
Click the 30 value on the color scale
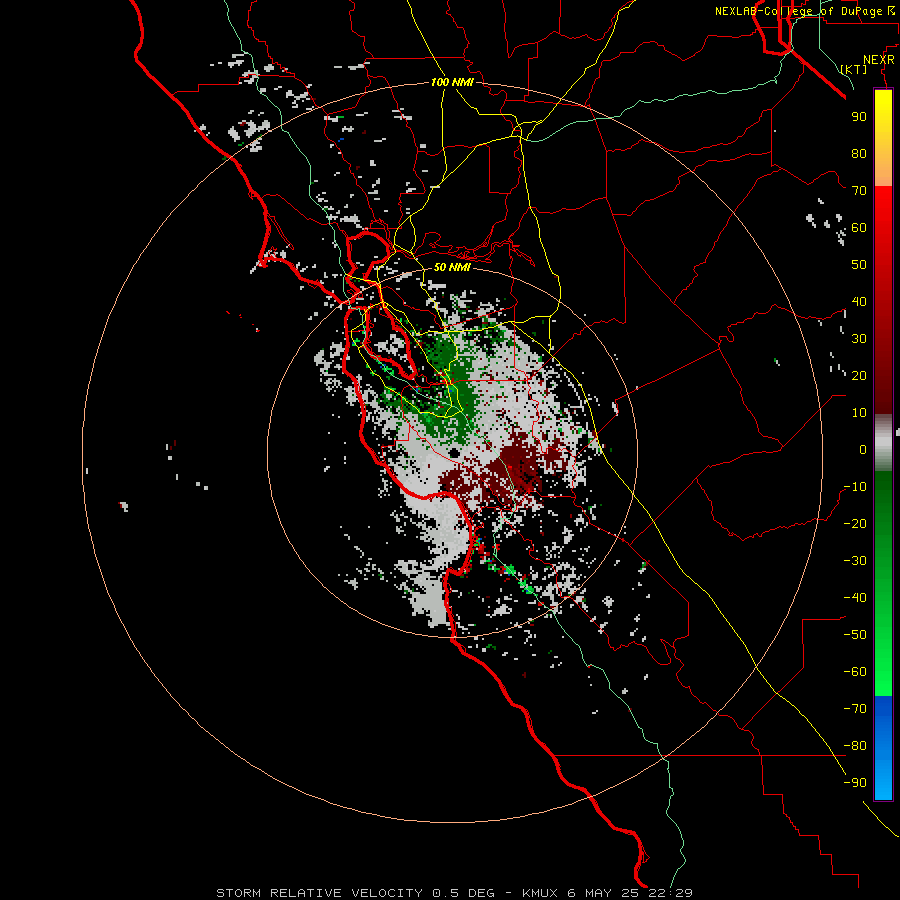859,339
